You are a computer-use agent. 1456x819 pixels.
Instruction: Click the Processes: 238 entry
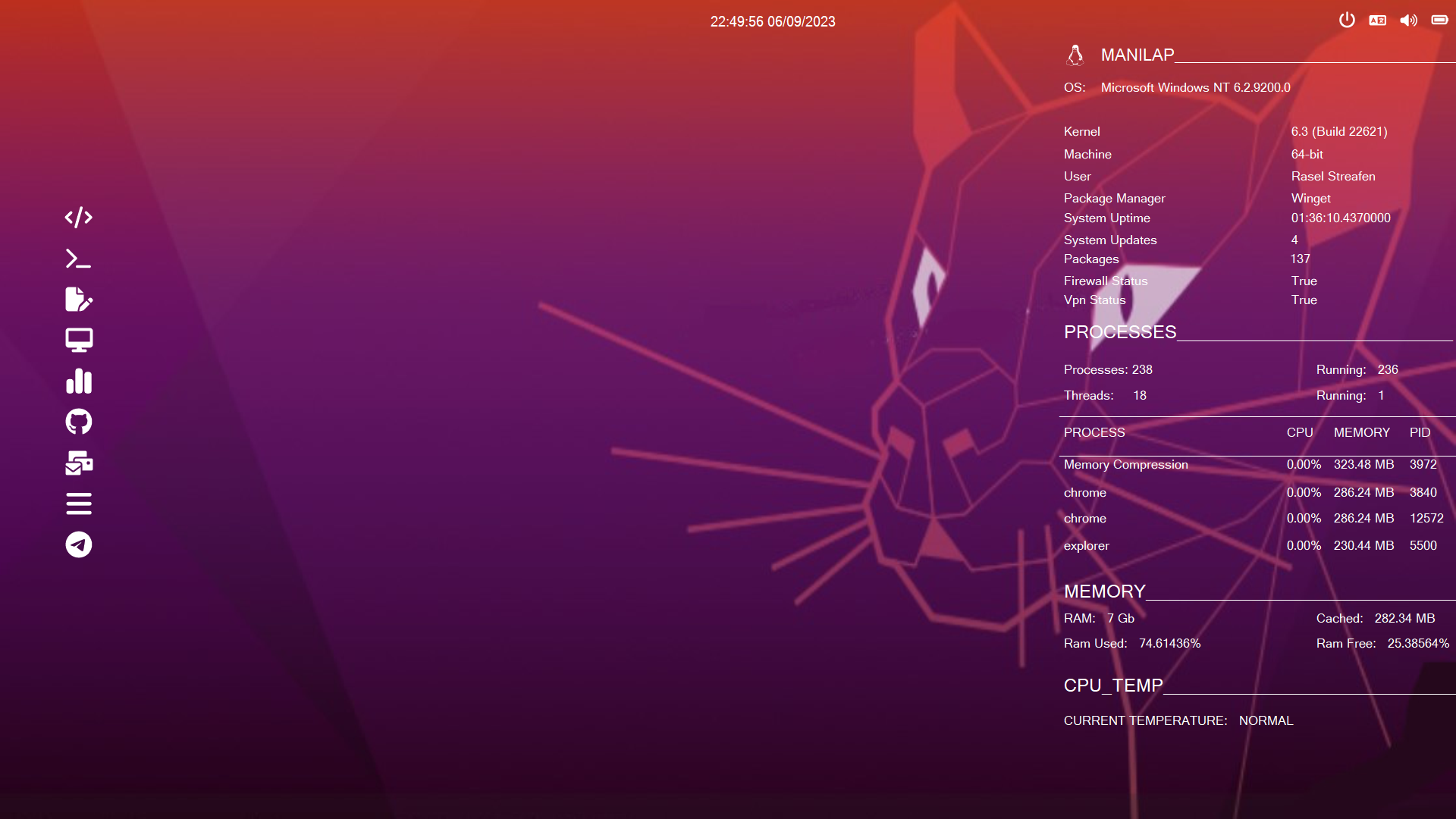coord(1108,370)
